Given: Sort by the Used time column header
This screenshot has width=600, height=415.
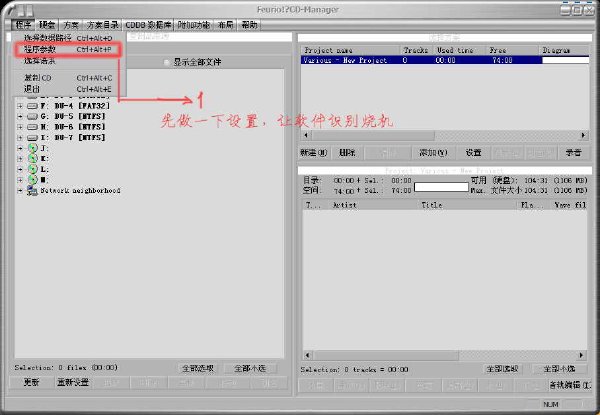Looking at the screenshot, I should point(460,50).
